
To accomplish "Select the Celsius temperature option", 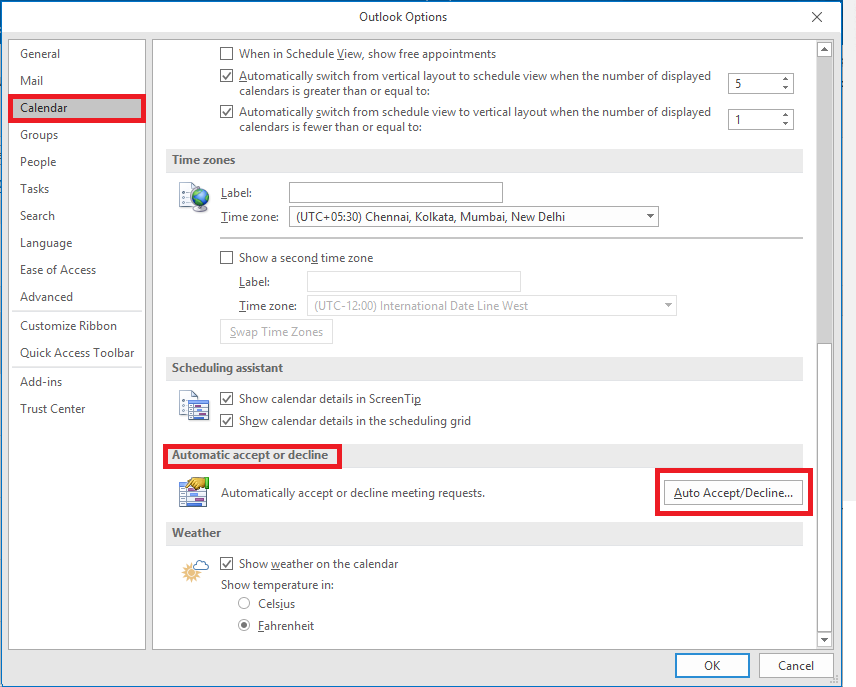I will click(244, 603).
